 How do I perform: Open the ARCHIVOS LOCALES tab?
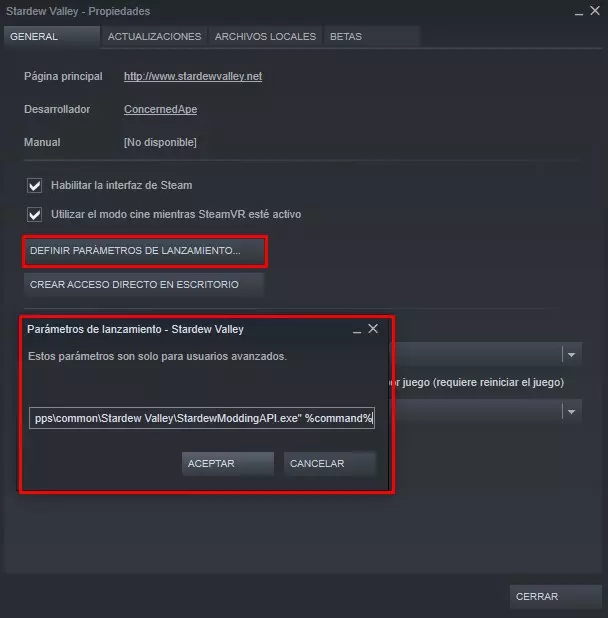click(265, 37)
